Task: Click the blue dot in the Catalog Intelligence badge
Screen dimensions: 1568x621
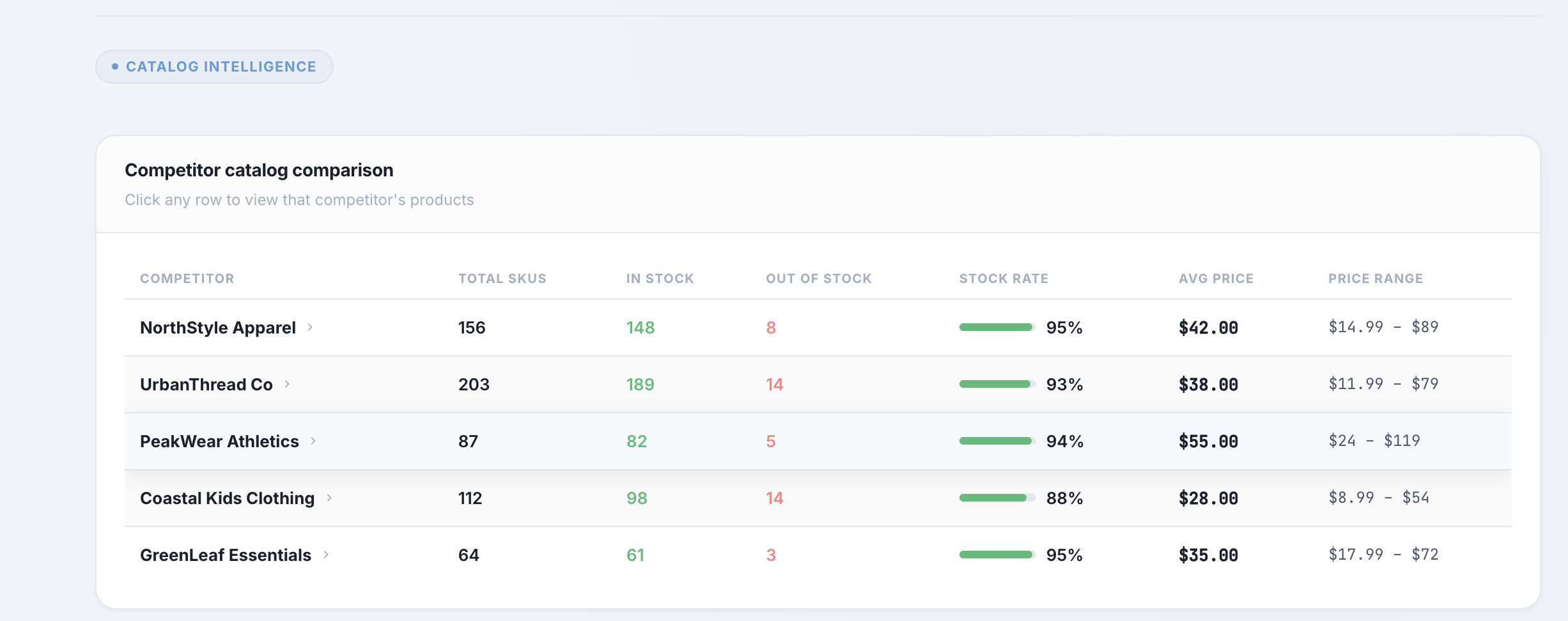Action: (x=115, y=66)
